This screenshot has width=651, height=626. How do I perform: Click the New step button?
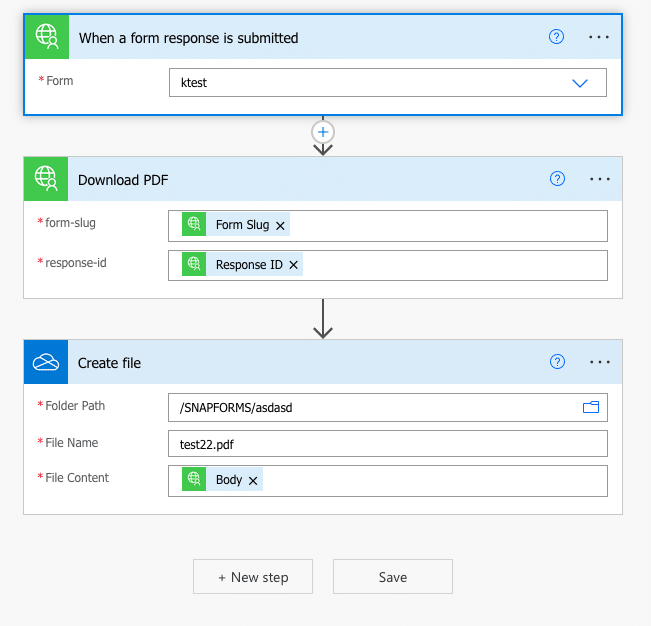coord(253,577)
